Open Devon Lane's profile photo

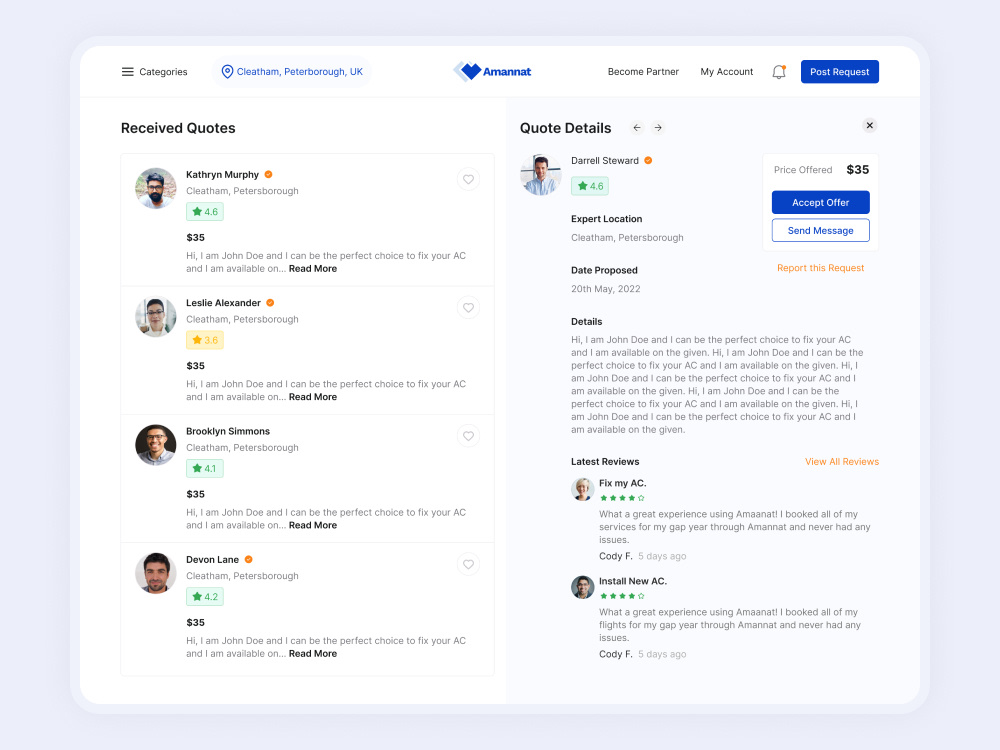point(156,573)
